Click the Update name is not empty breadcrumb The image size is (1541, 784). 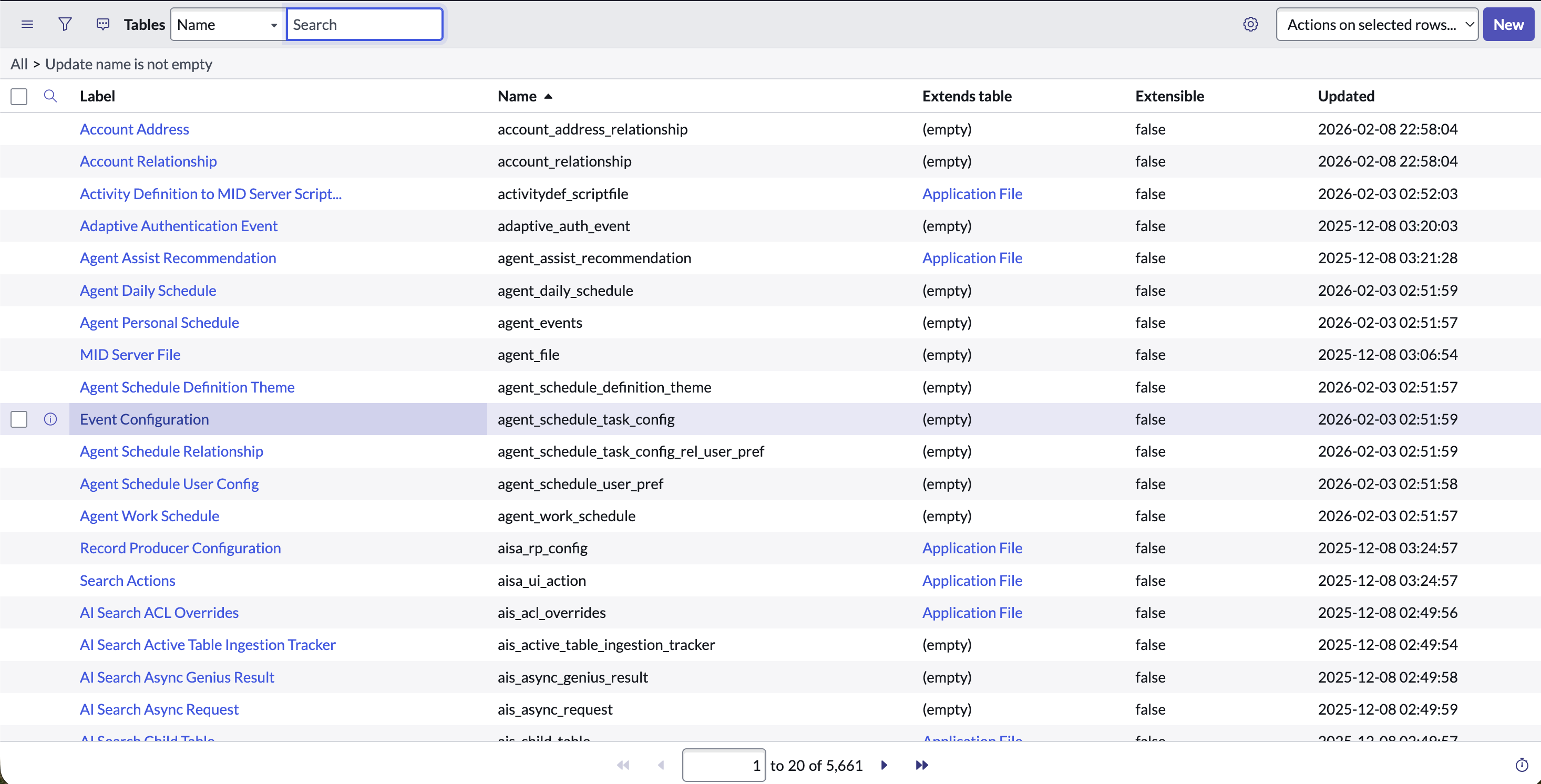click(129, 64)
